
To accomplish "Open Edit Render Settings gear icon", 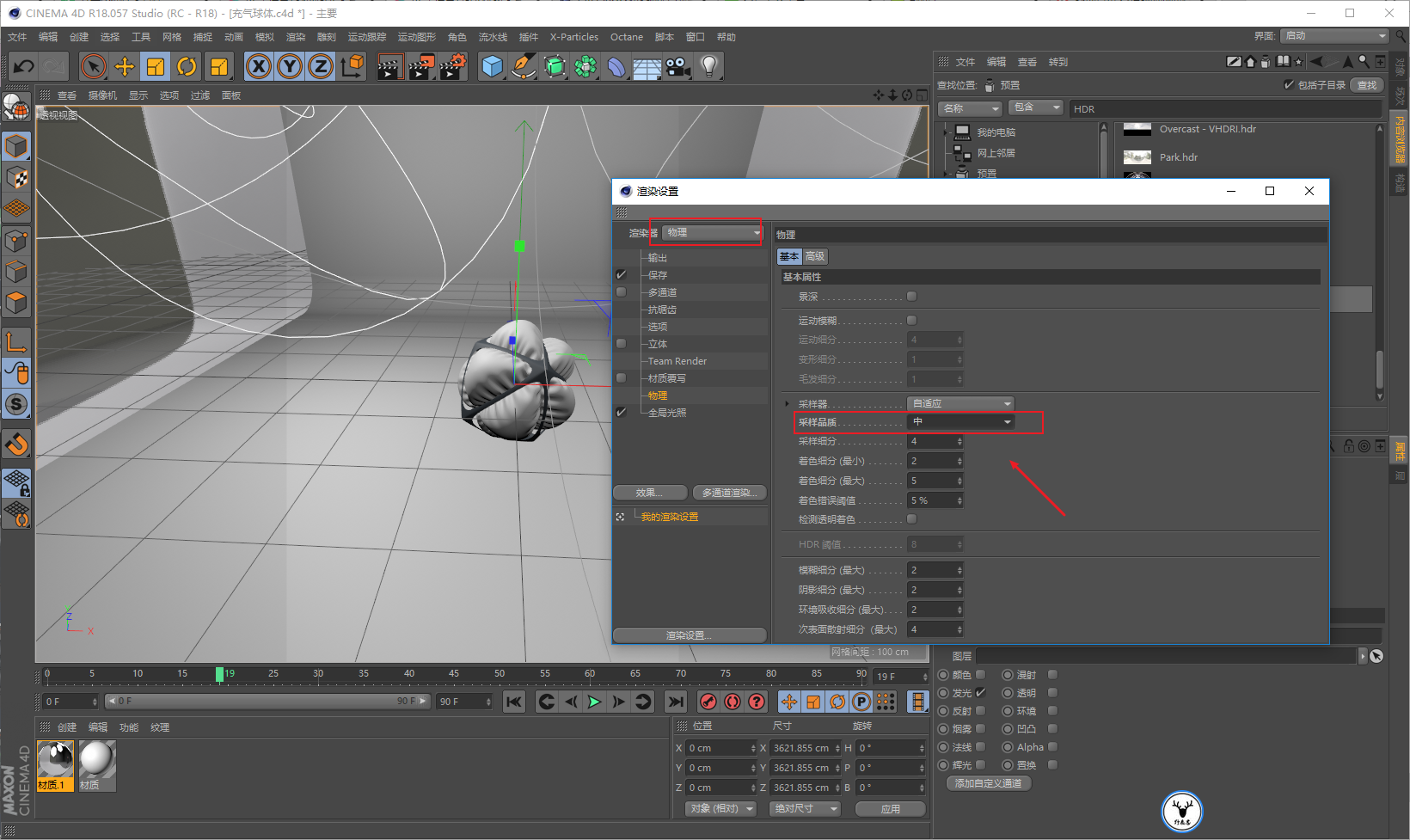I will point(453,66).
